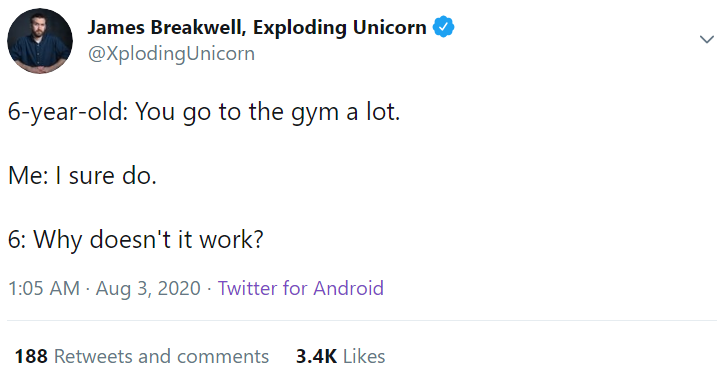Select the line "You go to the gym a lot"
726x380 pixels.
[268, 112]
